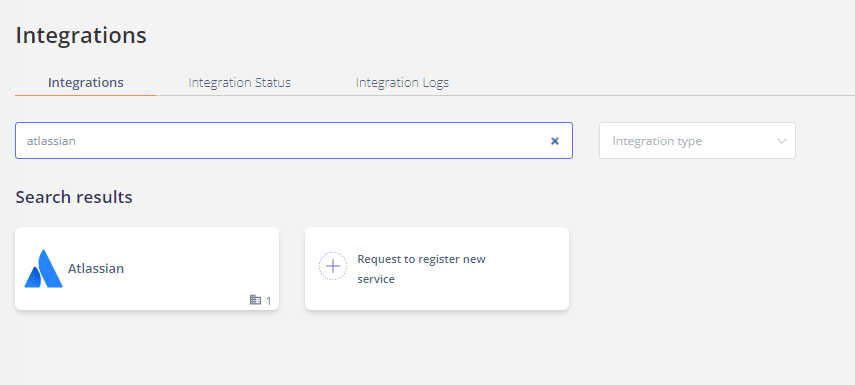Click the count 1 on Atlassian card

(268, 300)
